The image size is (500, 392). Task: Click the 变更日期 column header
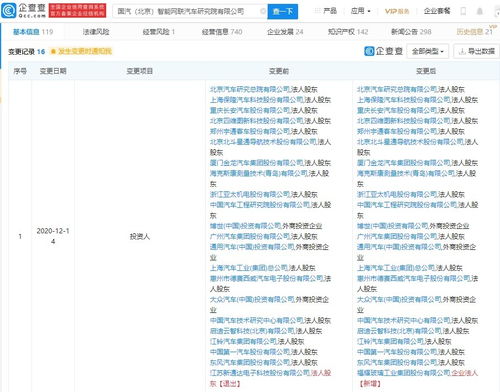(53, 71)
